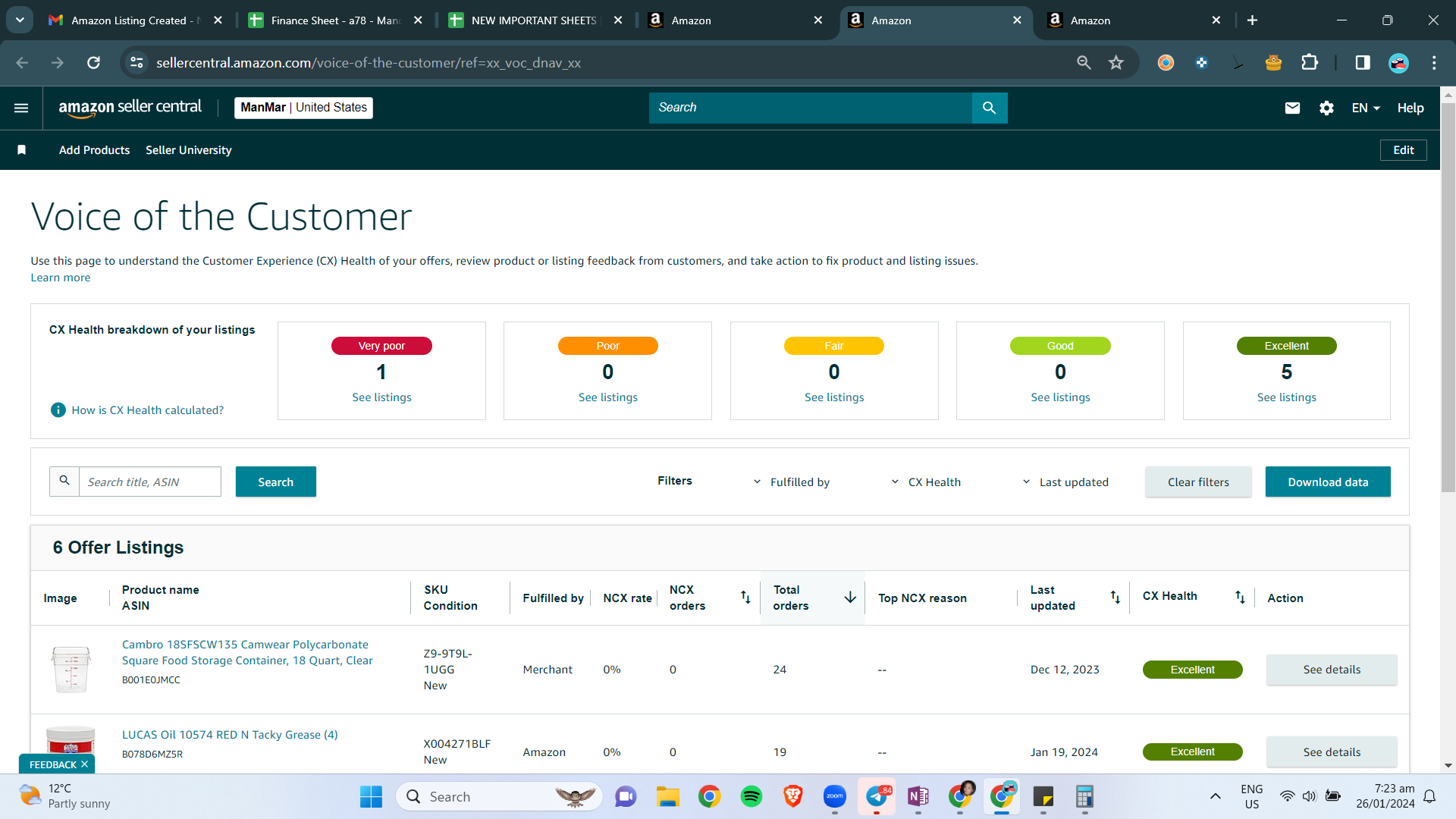This screenshot has width=1456, height=819.
Task: Click the browser zoom magnifier icon
Action: [1084, 63]
